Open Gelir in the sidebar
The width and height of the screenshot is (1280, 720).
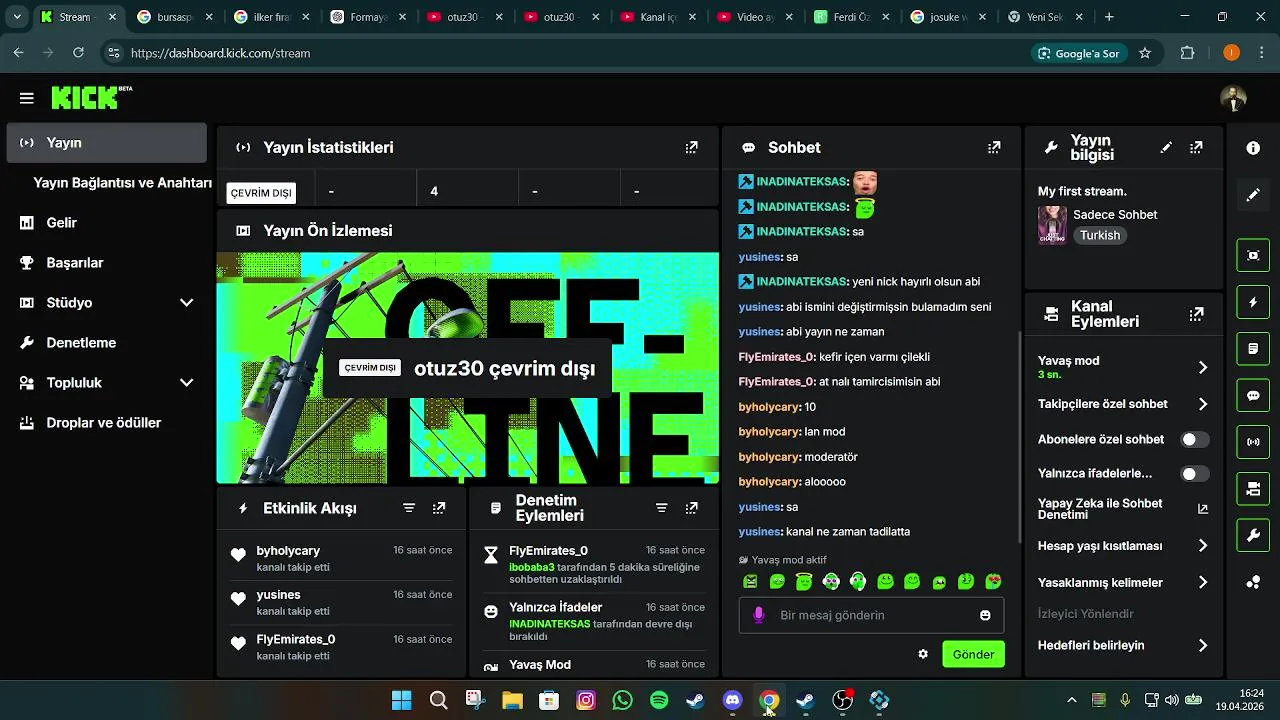tap(106, 223)
